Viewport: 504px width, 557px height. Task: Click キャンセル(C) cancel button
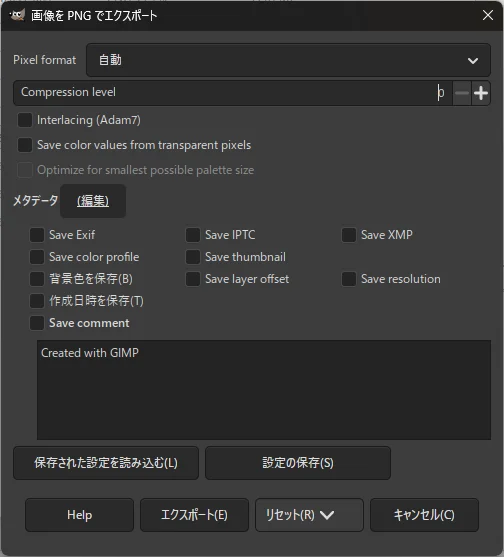[424, 515]
